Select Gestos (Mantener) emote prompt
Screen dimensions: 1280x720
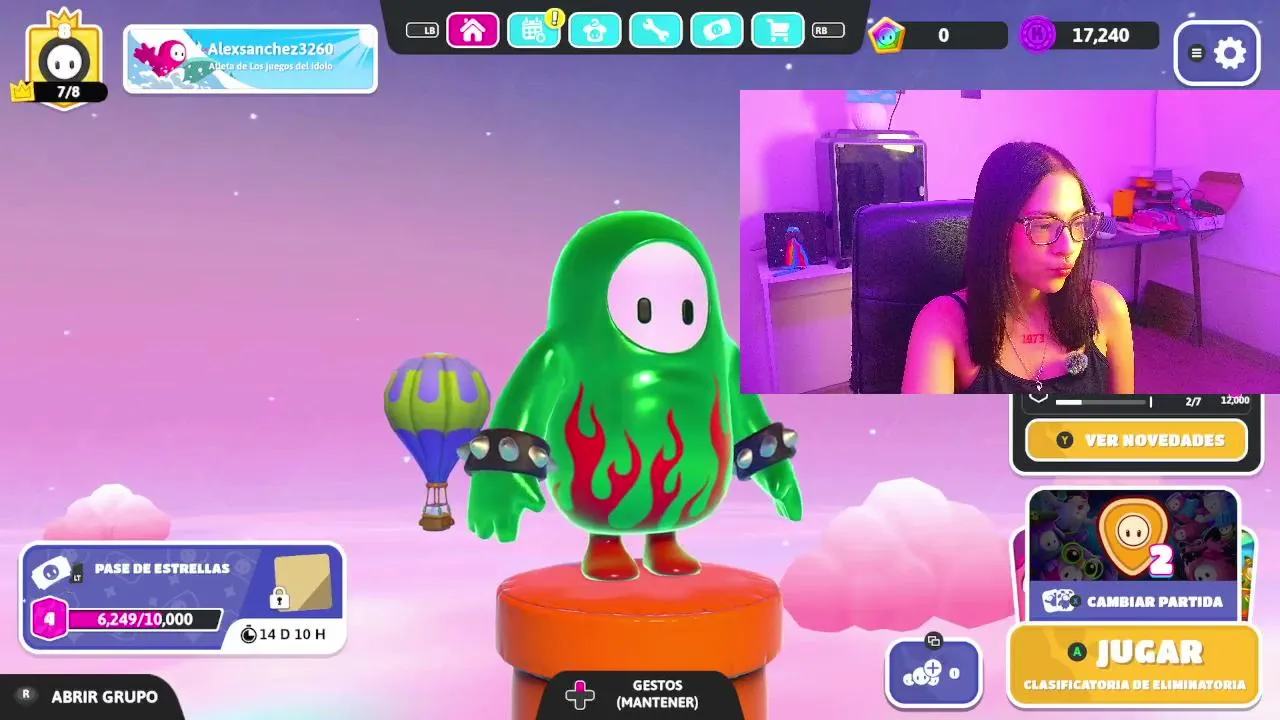[657, 694]
